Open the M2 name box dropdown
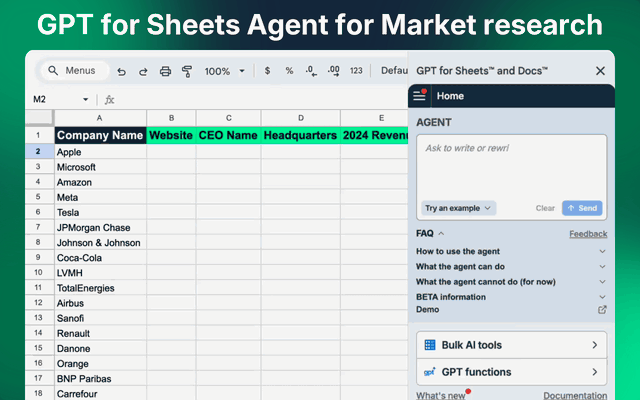 (x=85, y=99)
